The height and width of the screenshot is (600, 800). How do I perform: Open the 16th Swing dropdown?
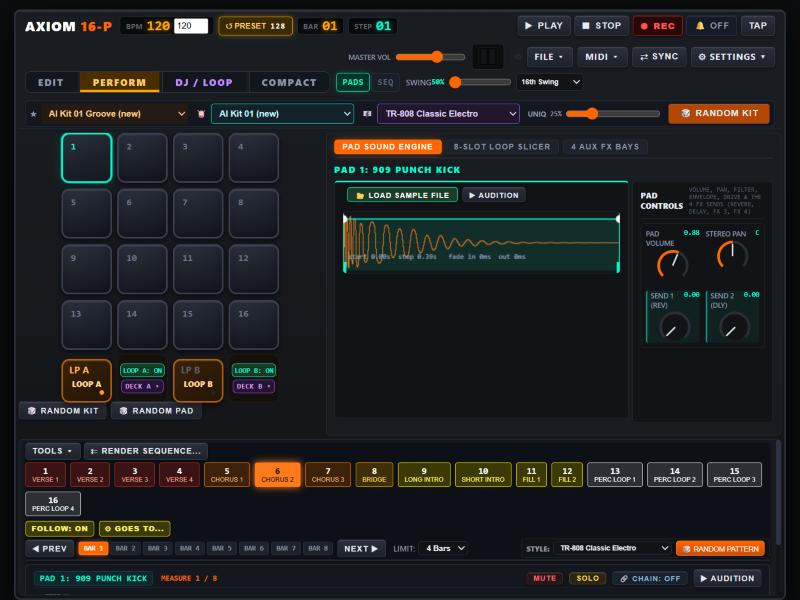[550, 82]
